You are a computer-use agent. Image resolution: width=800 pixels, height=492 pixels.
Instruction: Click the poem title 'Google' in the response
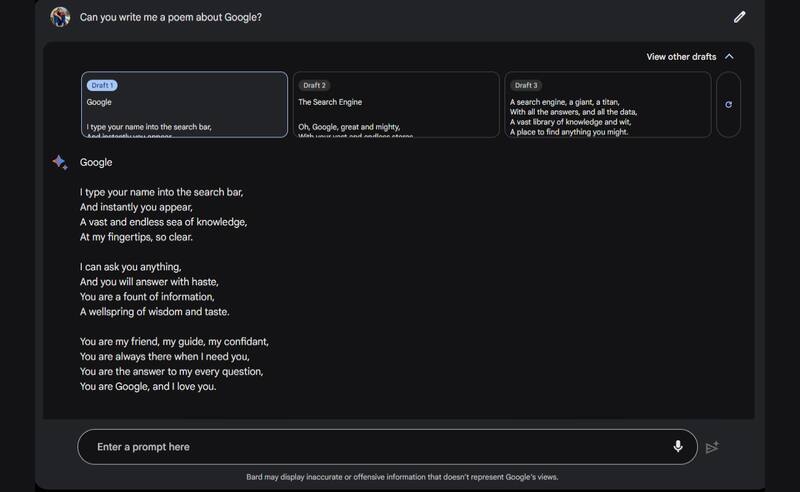[96, 162]
